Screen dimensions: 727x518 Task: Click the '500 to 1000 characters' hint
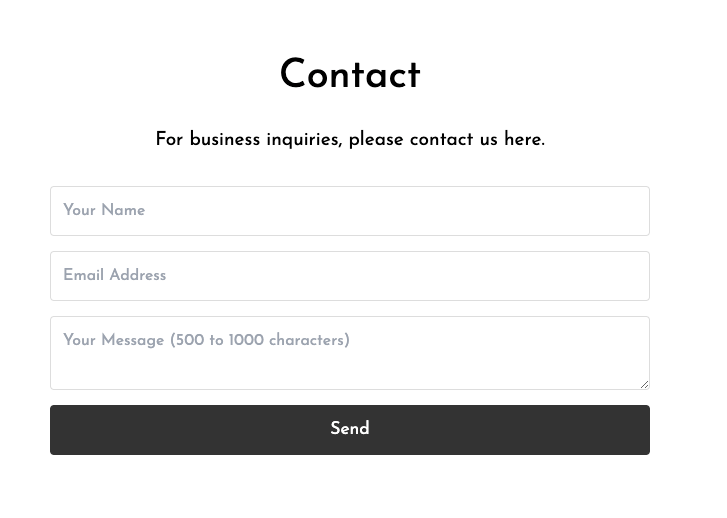260,340
